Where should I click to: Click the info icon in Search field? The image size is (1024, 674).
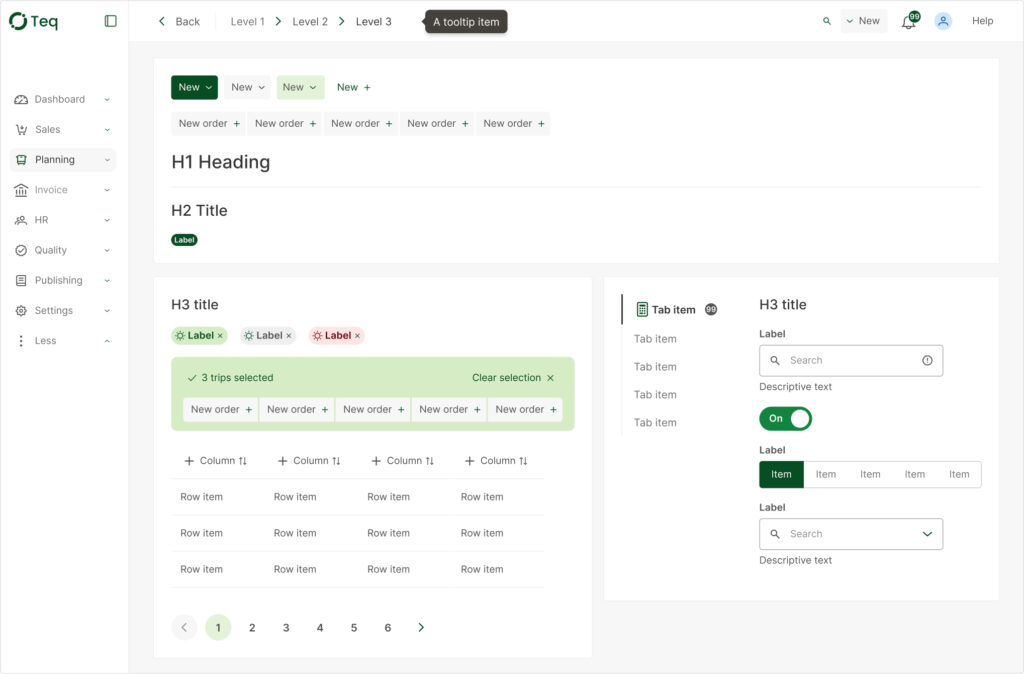[x=927, y=361]
